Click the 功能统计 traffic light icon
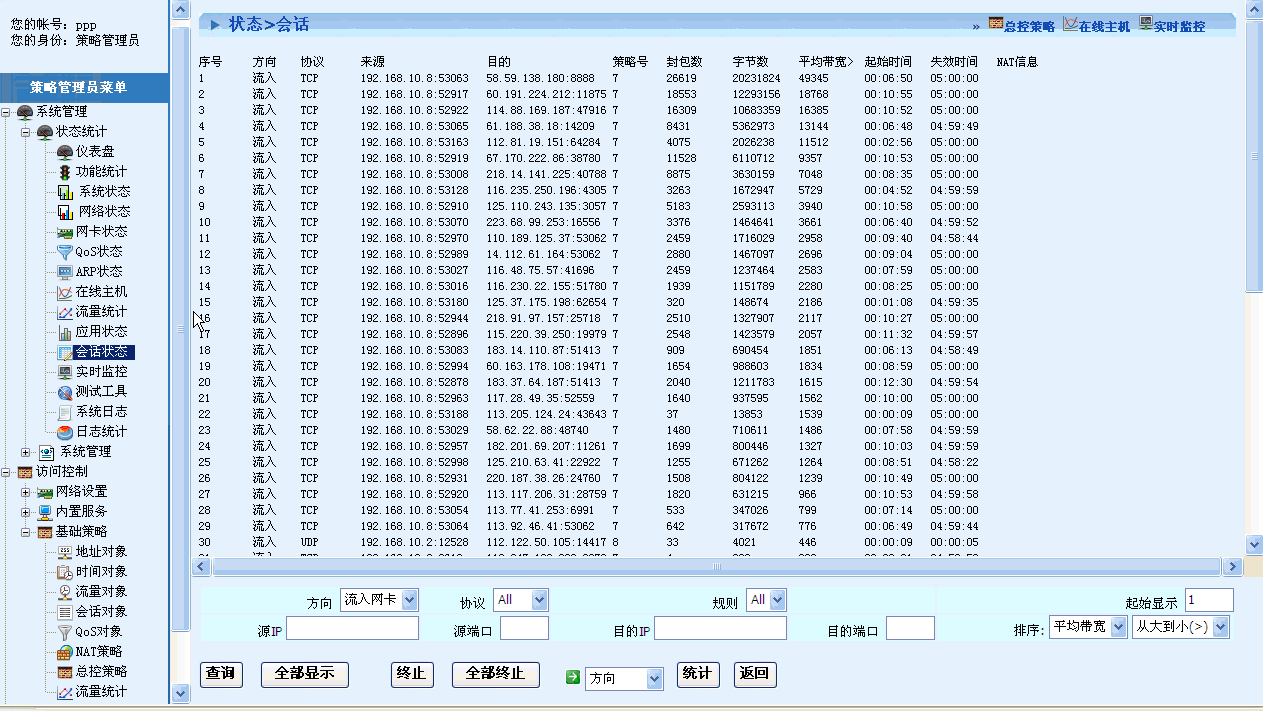This screenshot has width=1263, height=711. tap(65, 172)
